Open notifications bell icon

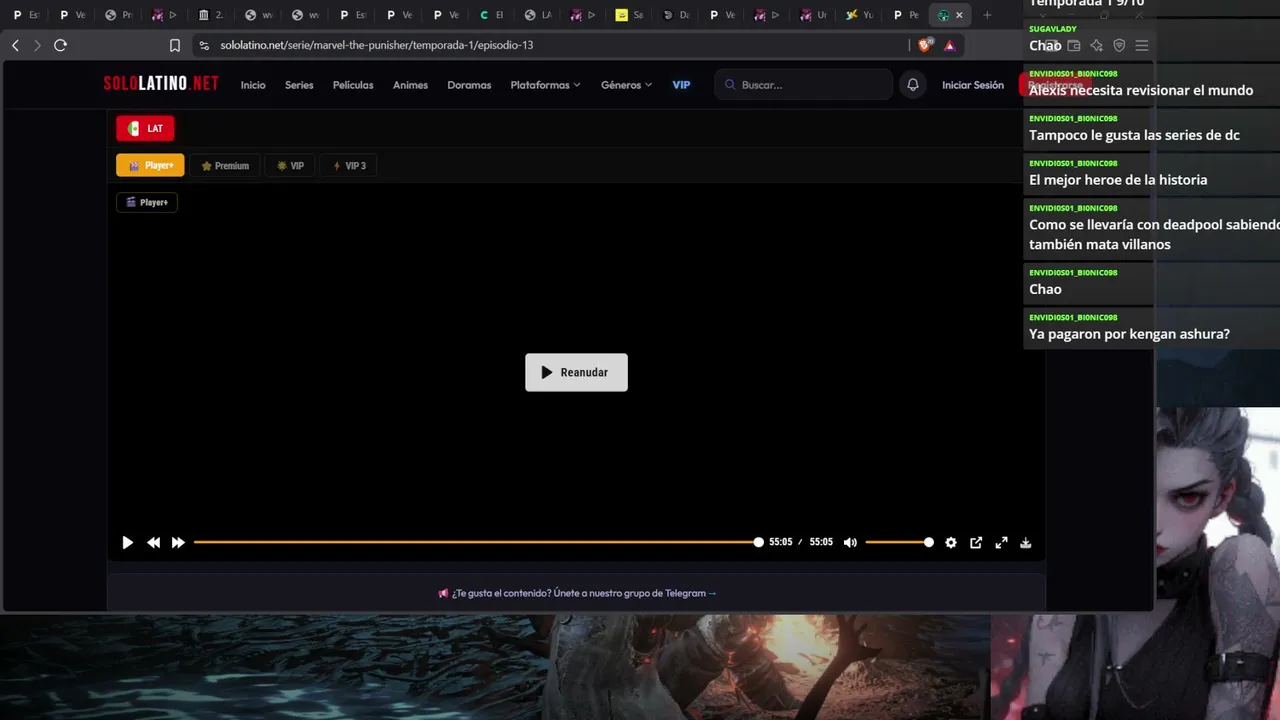[913, 85]
